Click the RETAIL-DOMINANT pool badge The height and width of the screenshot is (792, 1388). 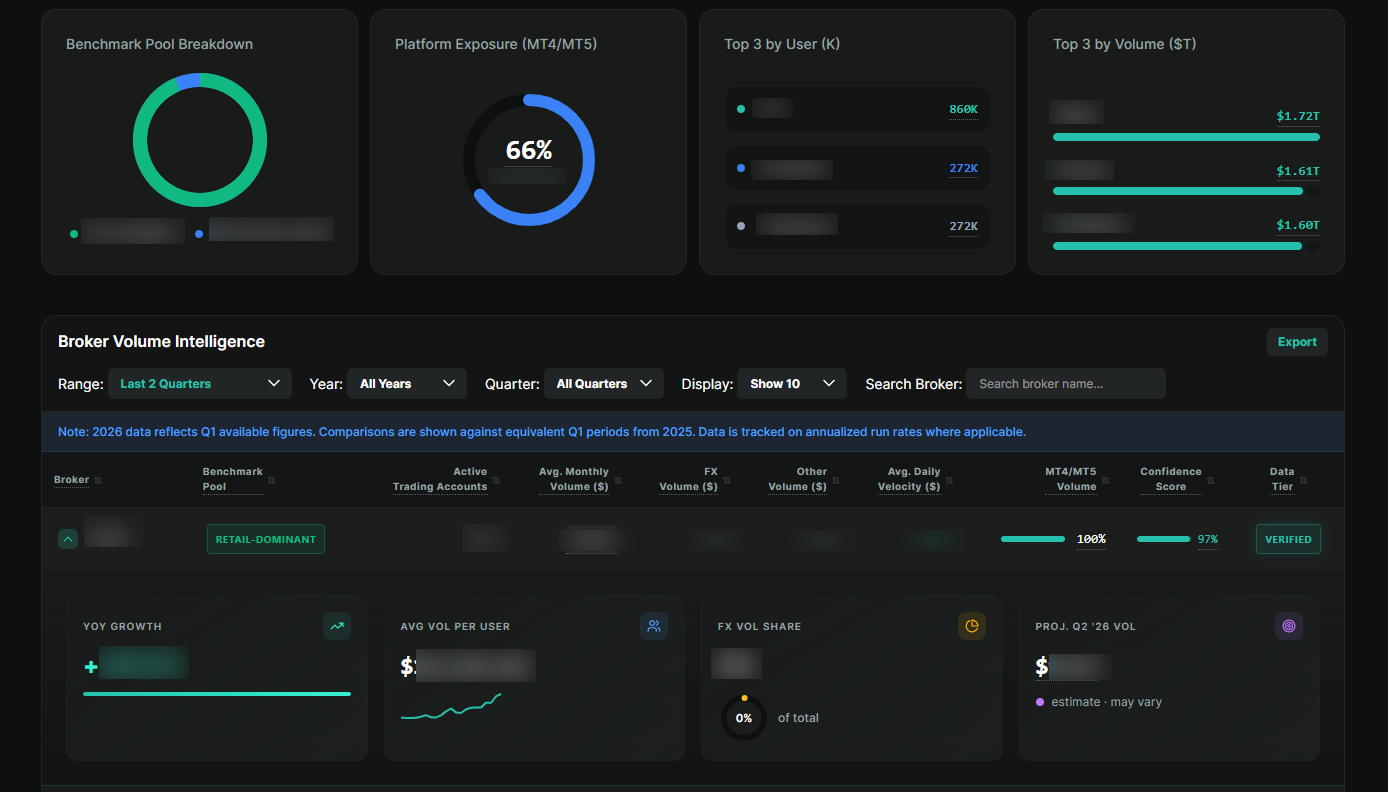tap(266, 539)
